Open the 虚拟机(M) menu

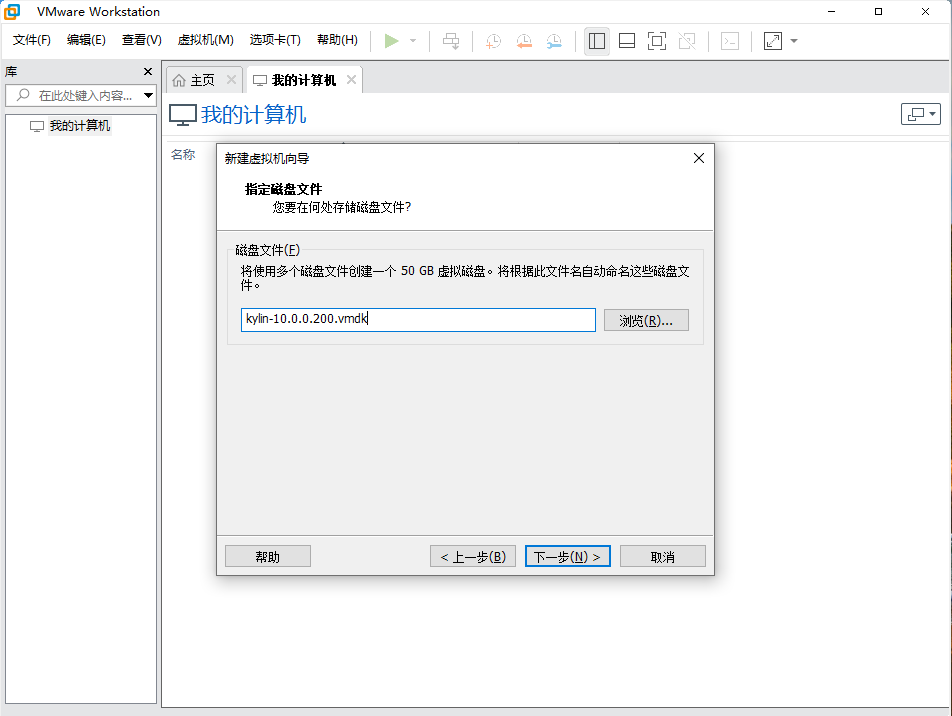pyautogui.click(x=205, y=40)
